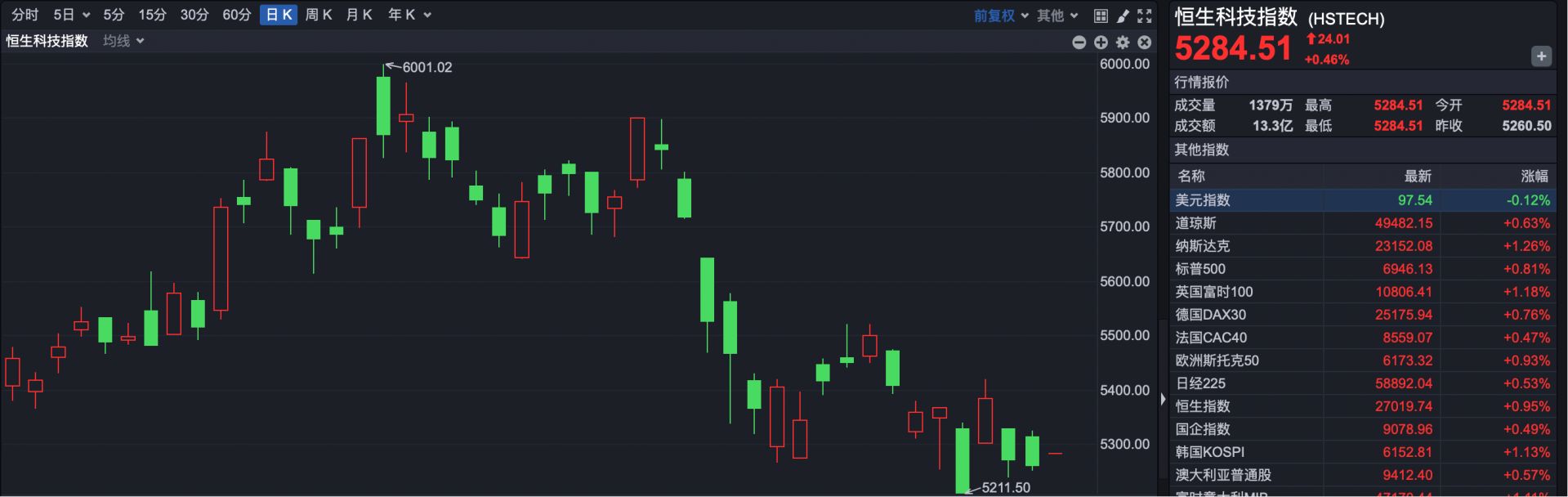
Task: Select the drawing brush tool
Action: coord(1123,16)
